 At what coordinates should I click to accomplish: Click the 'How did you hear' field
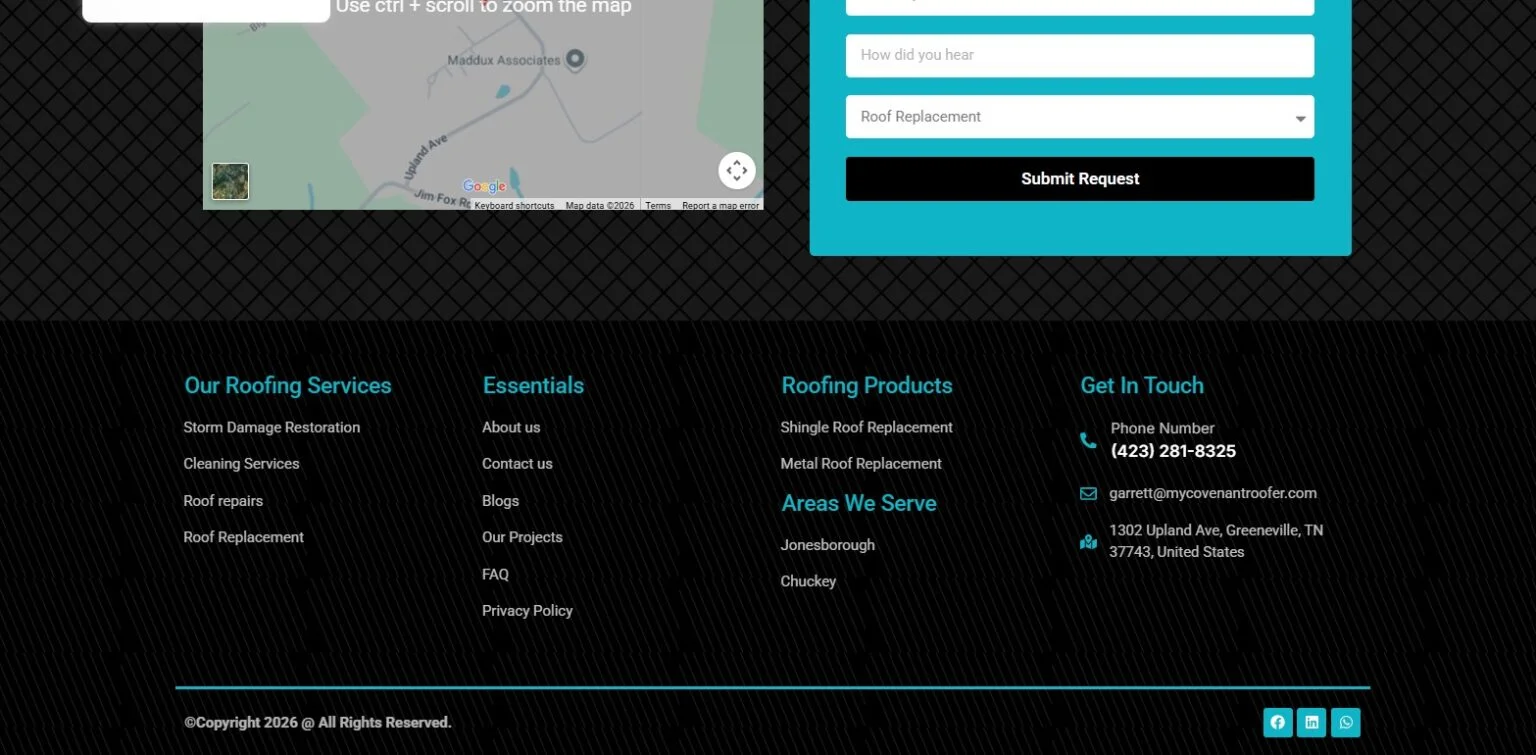click(1080, 56)
